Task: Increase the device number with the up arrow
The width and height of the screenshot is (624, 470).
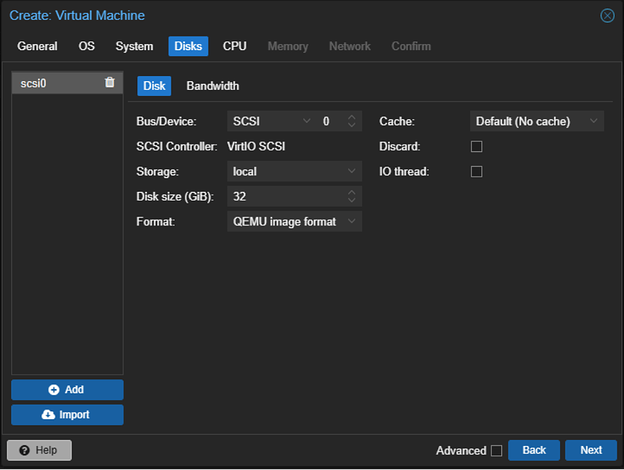Action: click(x=351, y=117)
